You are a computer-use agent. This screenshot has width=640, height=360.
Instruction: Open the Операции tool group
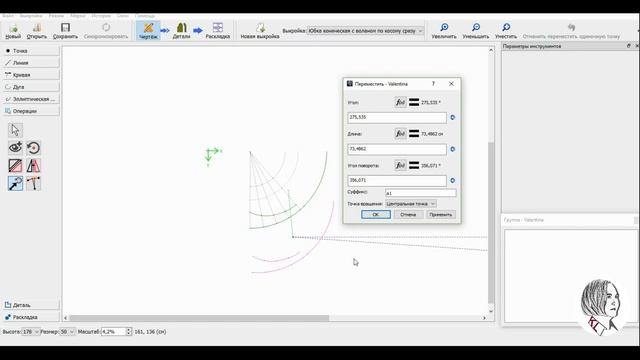[31, 111]
